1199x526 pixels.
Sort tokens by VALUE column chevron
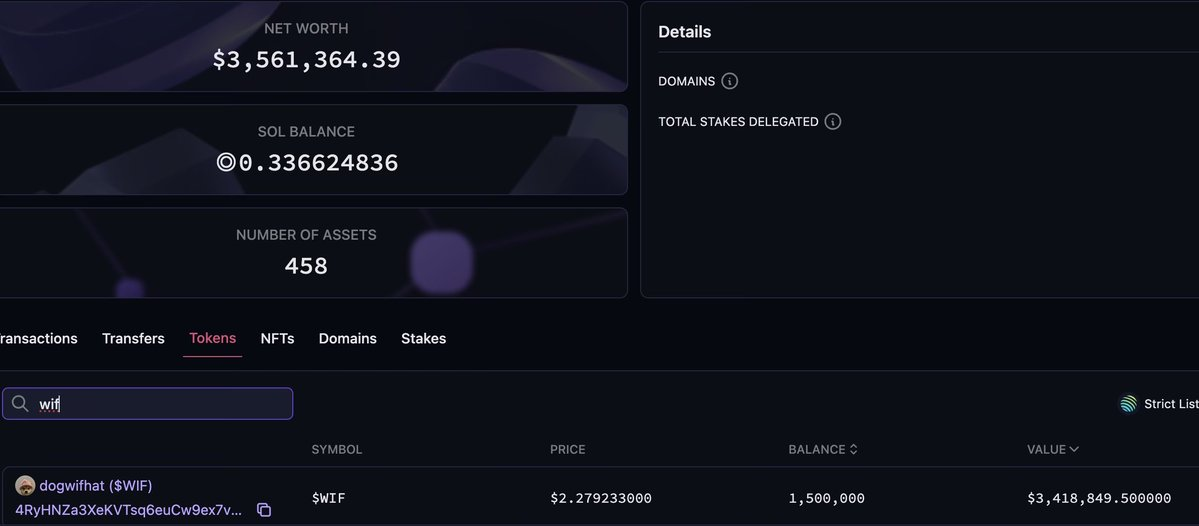pyautogui.click(x=1074, y=450)
